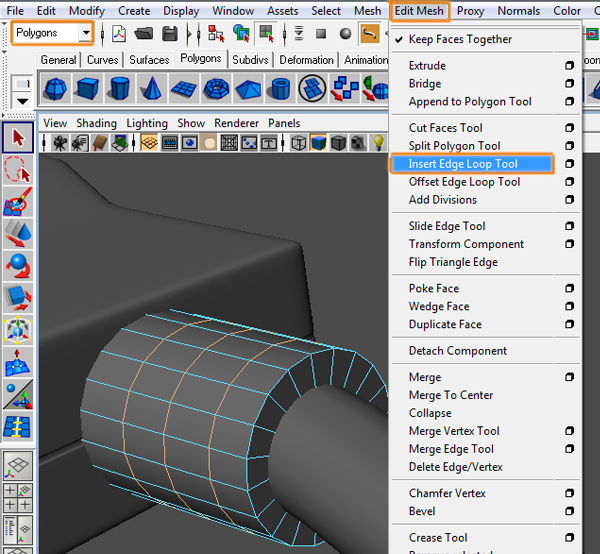Open the Create menu
Viewport: 600px width, 554px height.
(x=134, y=11)
